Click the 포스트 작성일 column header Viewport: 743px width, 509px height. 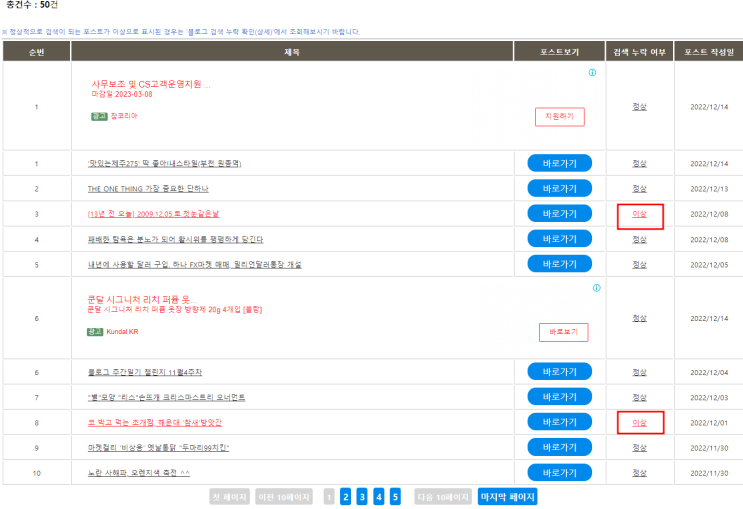709,52
